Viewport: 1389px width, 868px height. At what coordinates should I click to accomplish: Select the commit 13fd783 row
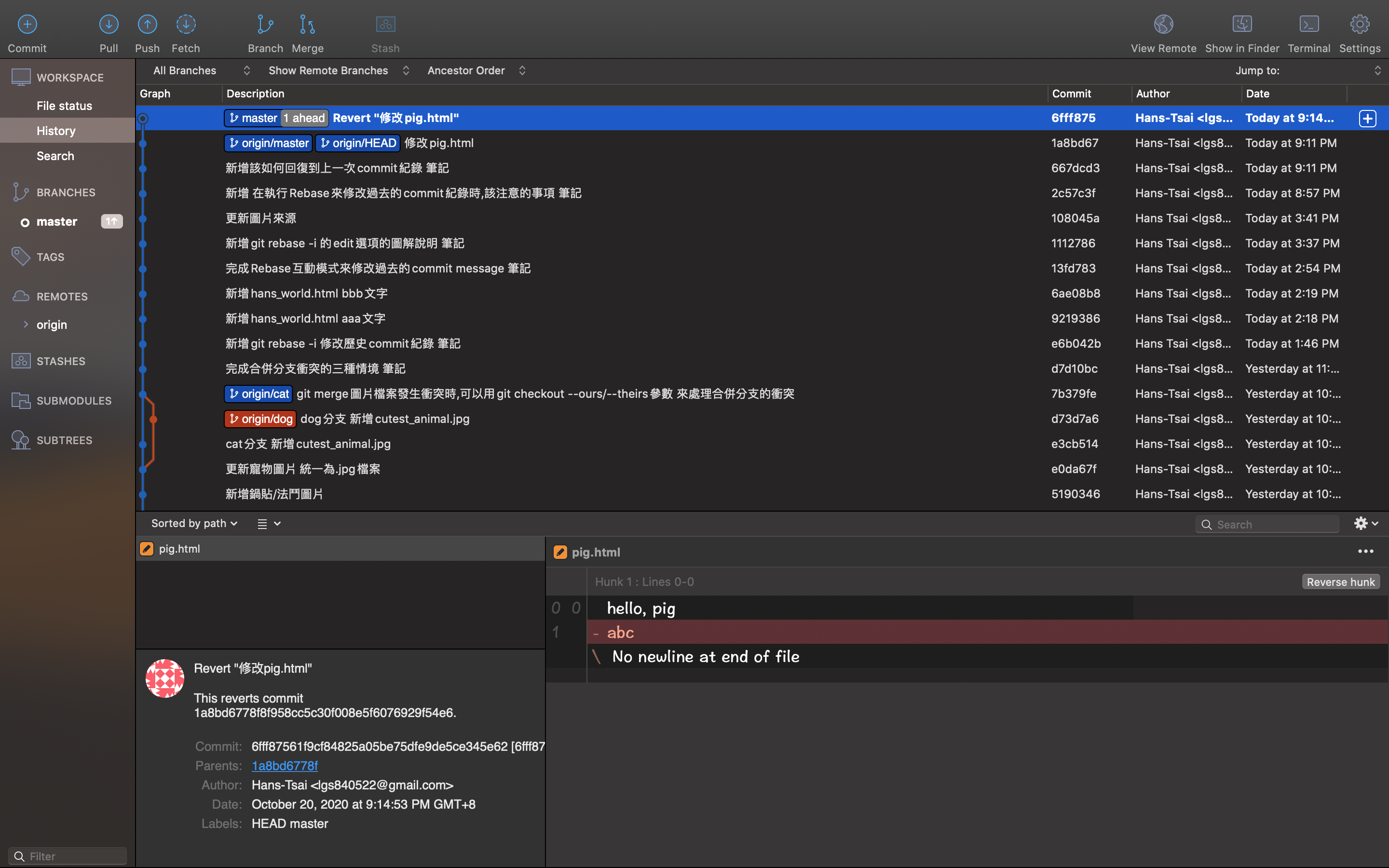tap(762, 269)
